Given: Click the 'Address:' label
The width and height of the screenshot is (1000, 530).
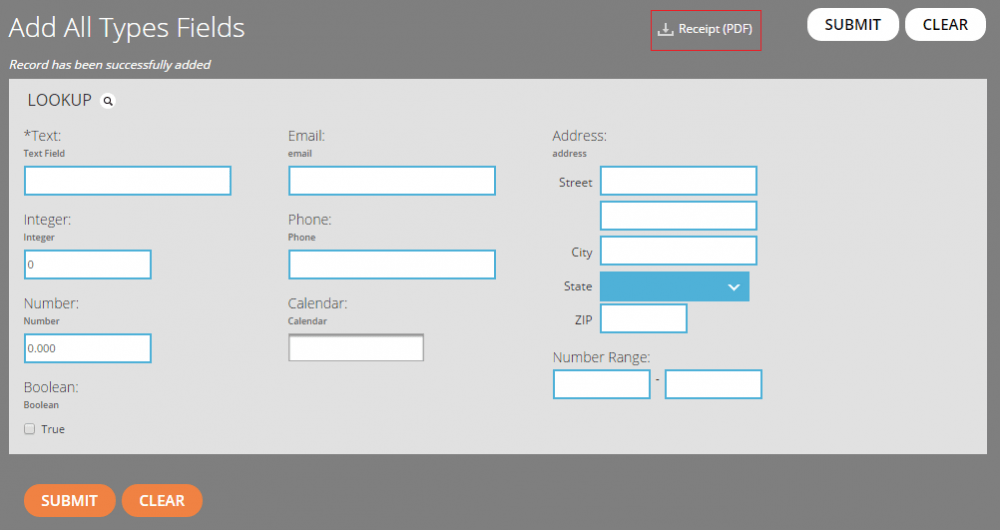Looking at the screenshot, I should (x=579, y=136).
